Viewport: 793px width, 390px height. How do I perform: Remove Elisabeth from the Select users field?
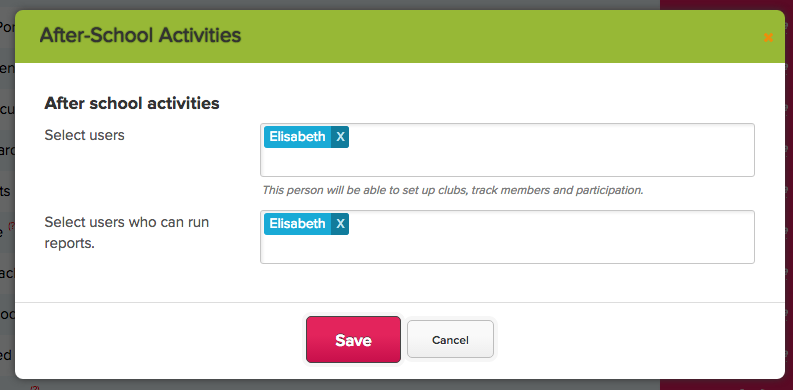pyautogui.click(x=340, y=137)
